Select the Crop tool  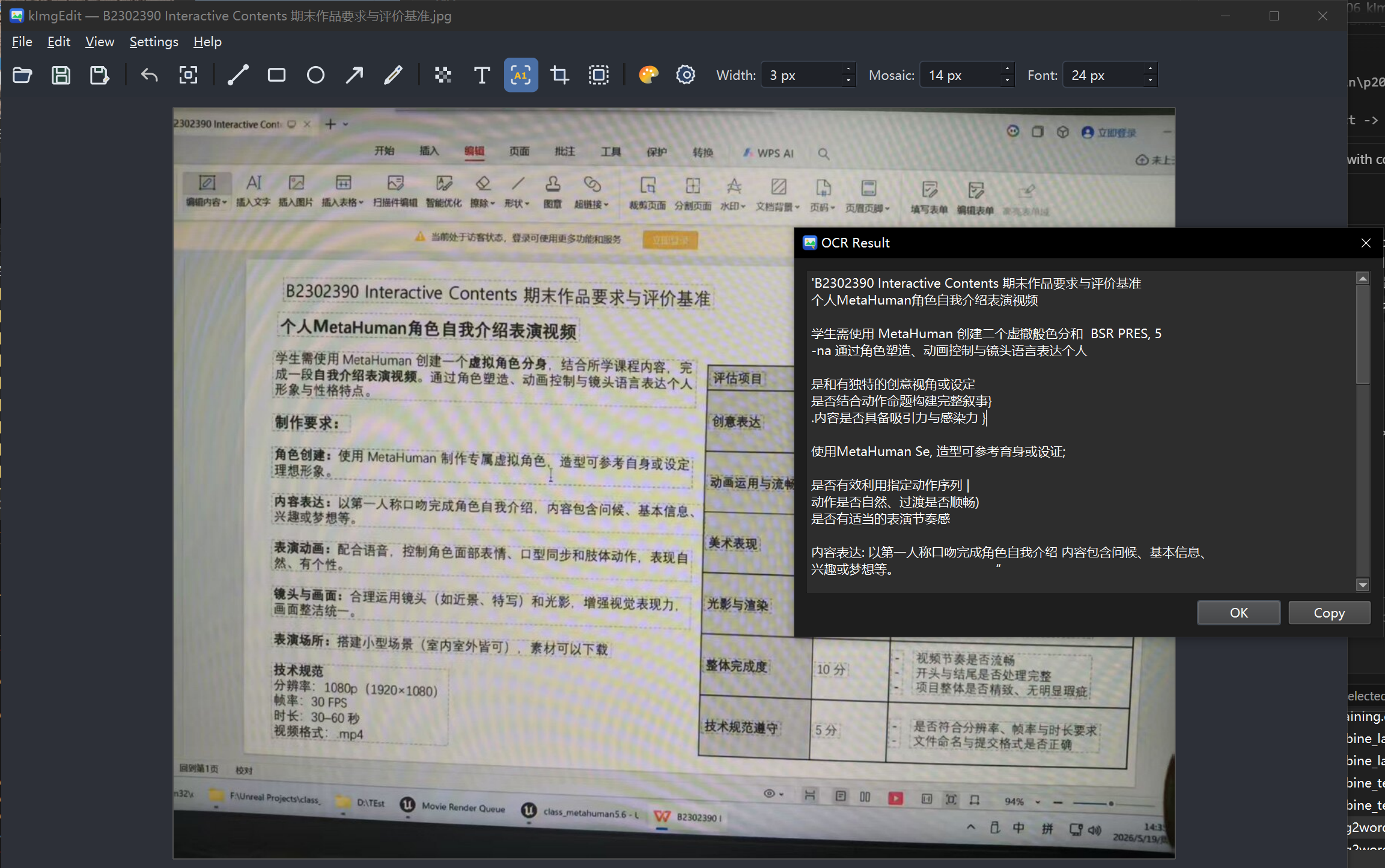[559, 75]
